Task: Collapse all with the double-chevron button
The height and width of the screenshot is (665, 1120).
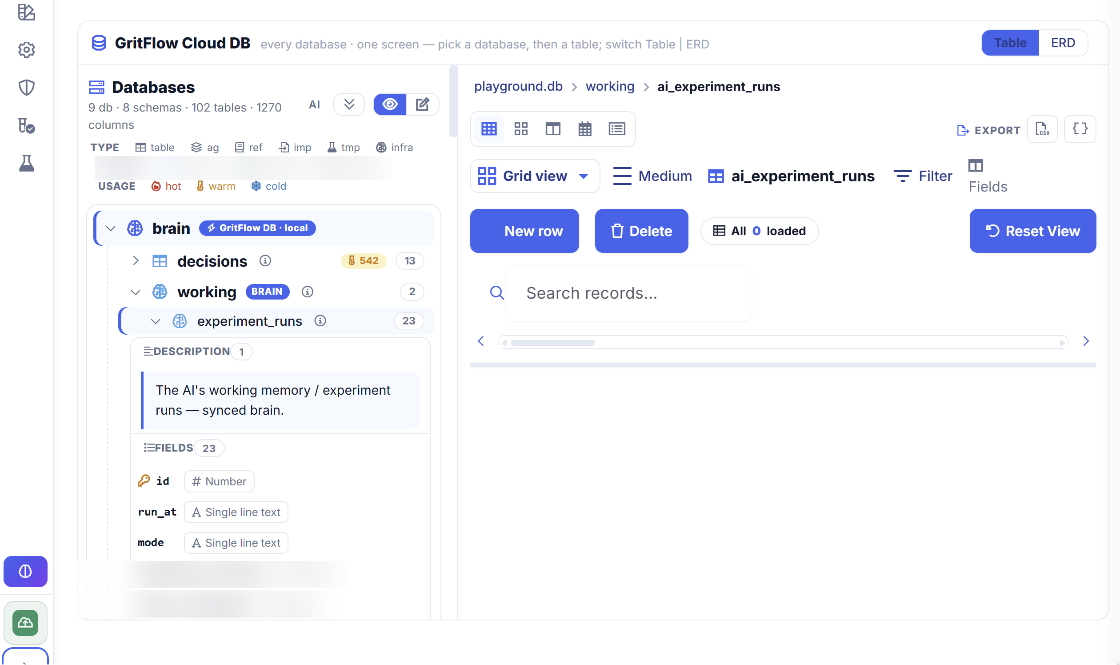Action: point(349,104)
